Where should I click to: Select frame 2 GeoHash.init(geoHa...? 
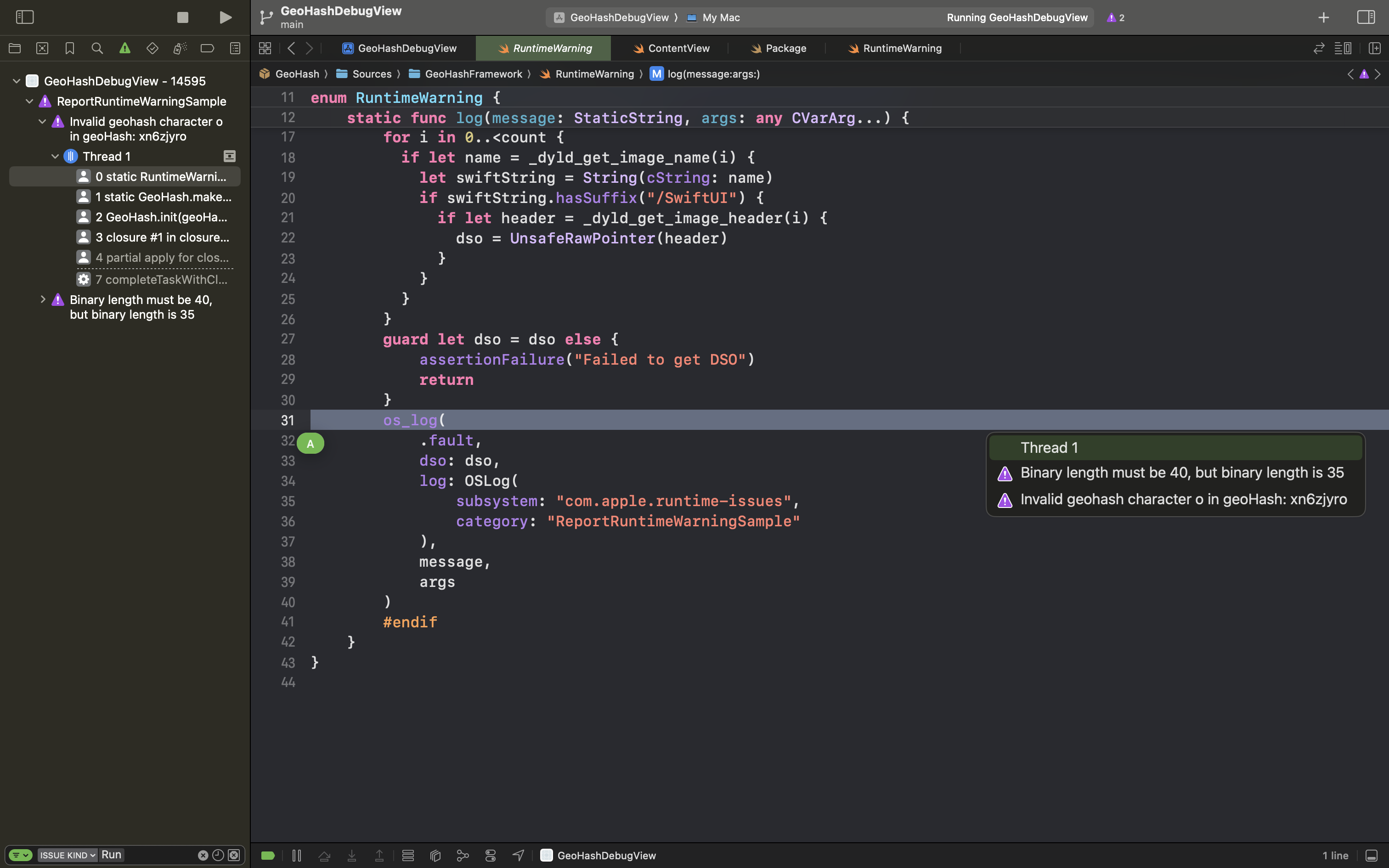tap(124, 217)
